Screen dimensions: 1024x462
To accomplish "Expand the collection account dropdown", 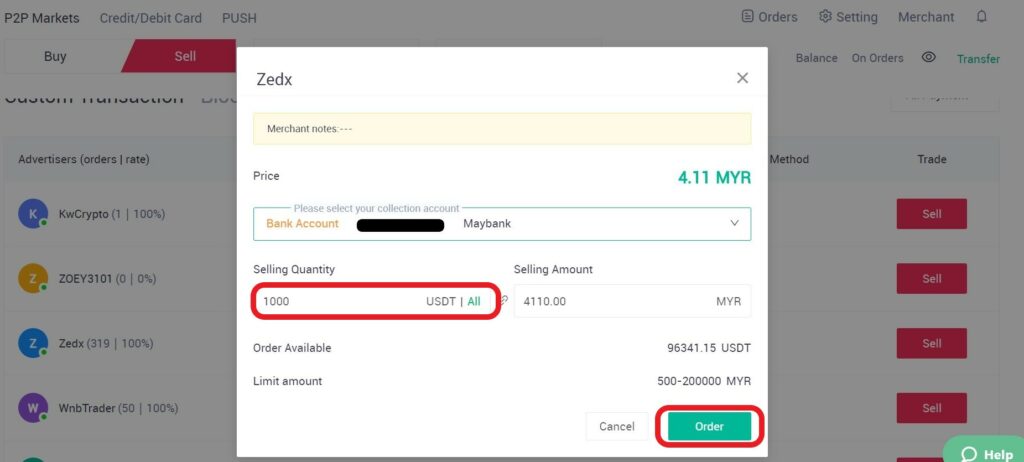I will click(x=735, y=223).
